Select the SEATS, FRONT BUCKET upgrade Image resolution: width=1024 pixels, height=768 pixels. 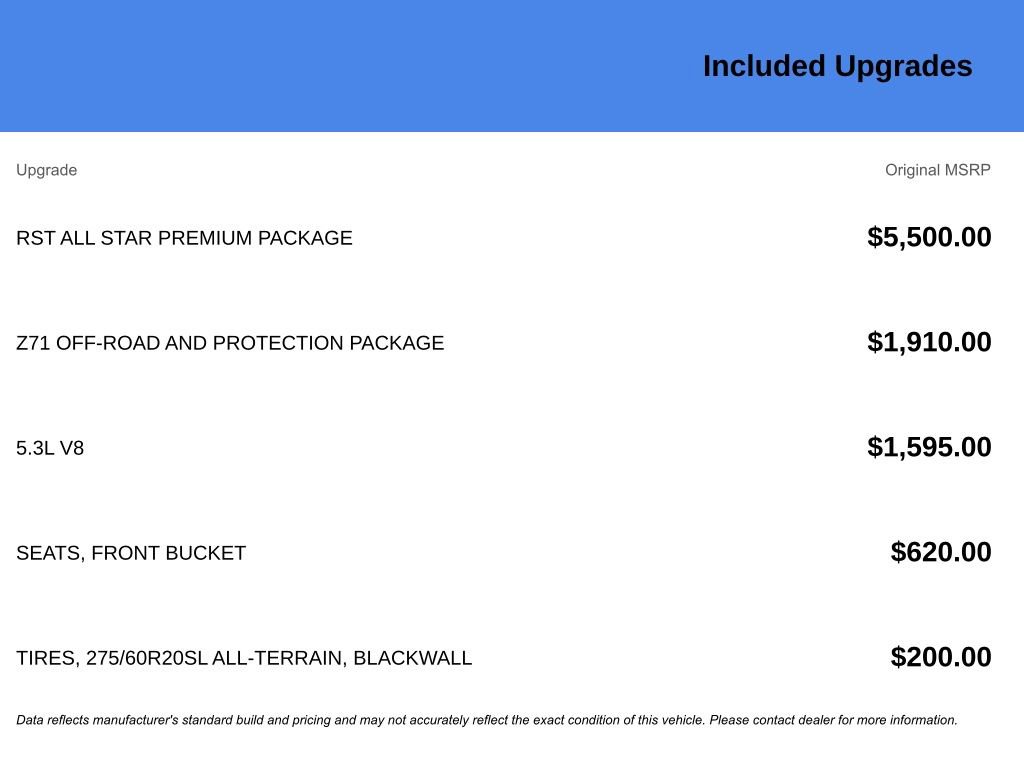131,553
